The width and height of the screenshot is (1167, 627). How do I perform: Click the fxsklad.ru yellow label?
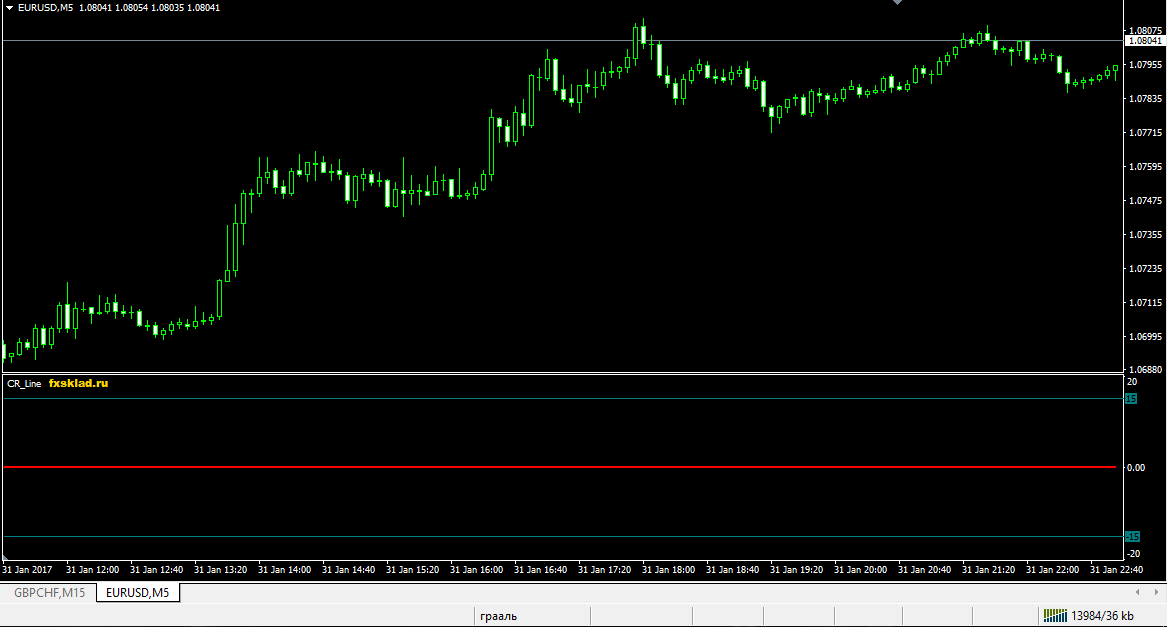pos(78,383)
